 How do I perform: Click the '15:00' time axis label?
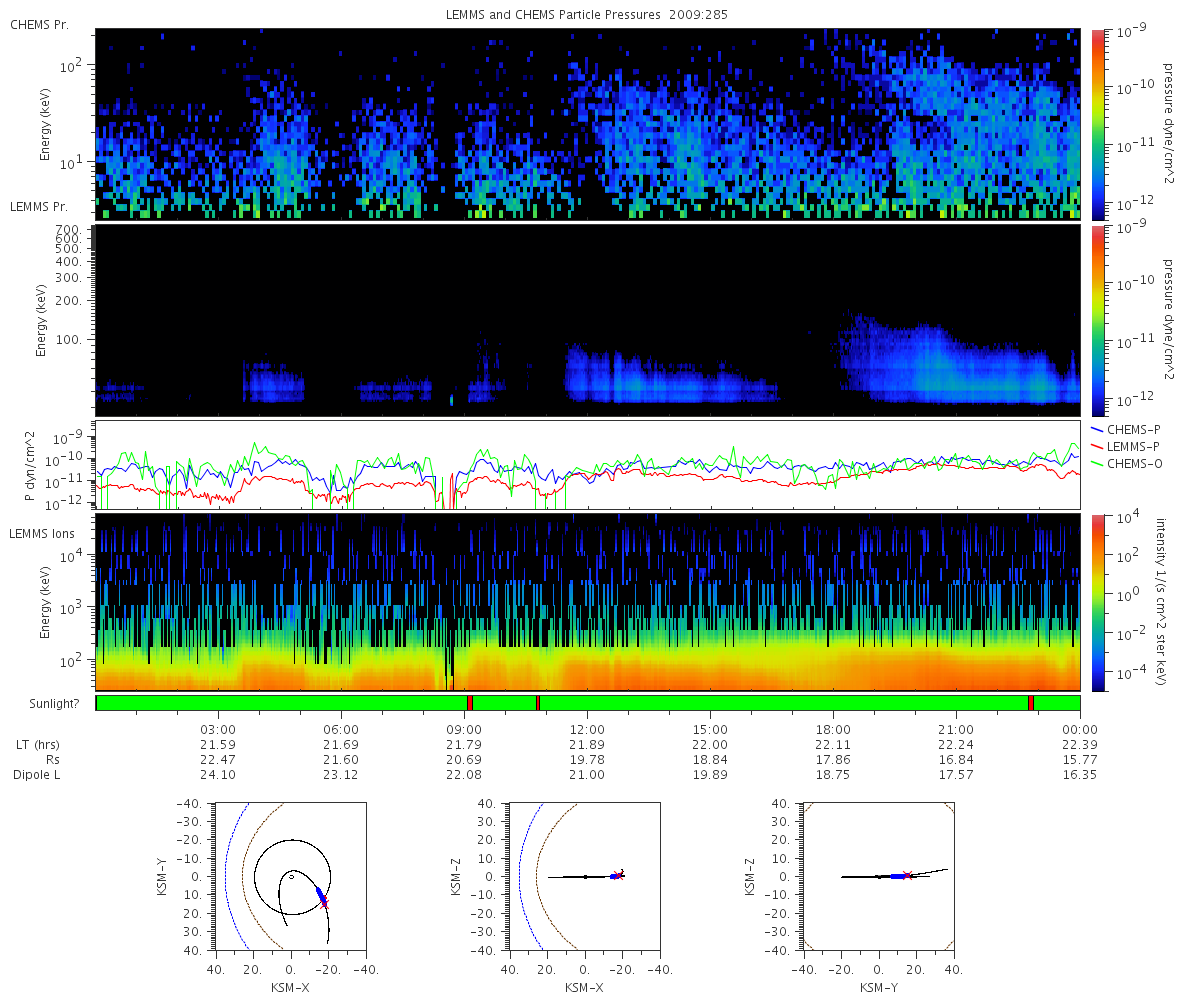click(710, 730)
